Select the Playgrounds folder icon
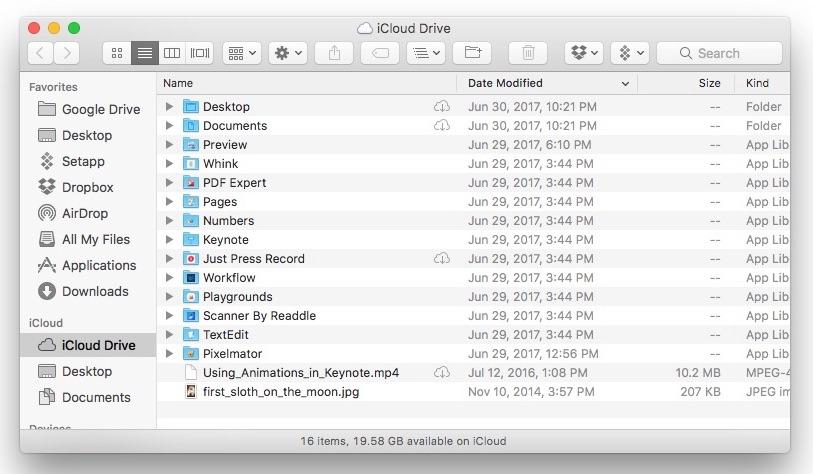The width and height of the screenshot is (813, 474). (191, 297)
